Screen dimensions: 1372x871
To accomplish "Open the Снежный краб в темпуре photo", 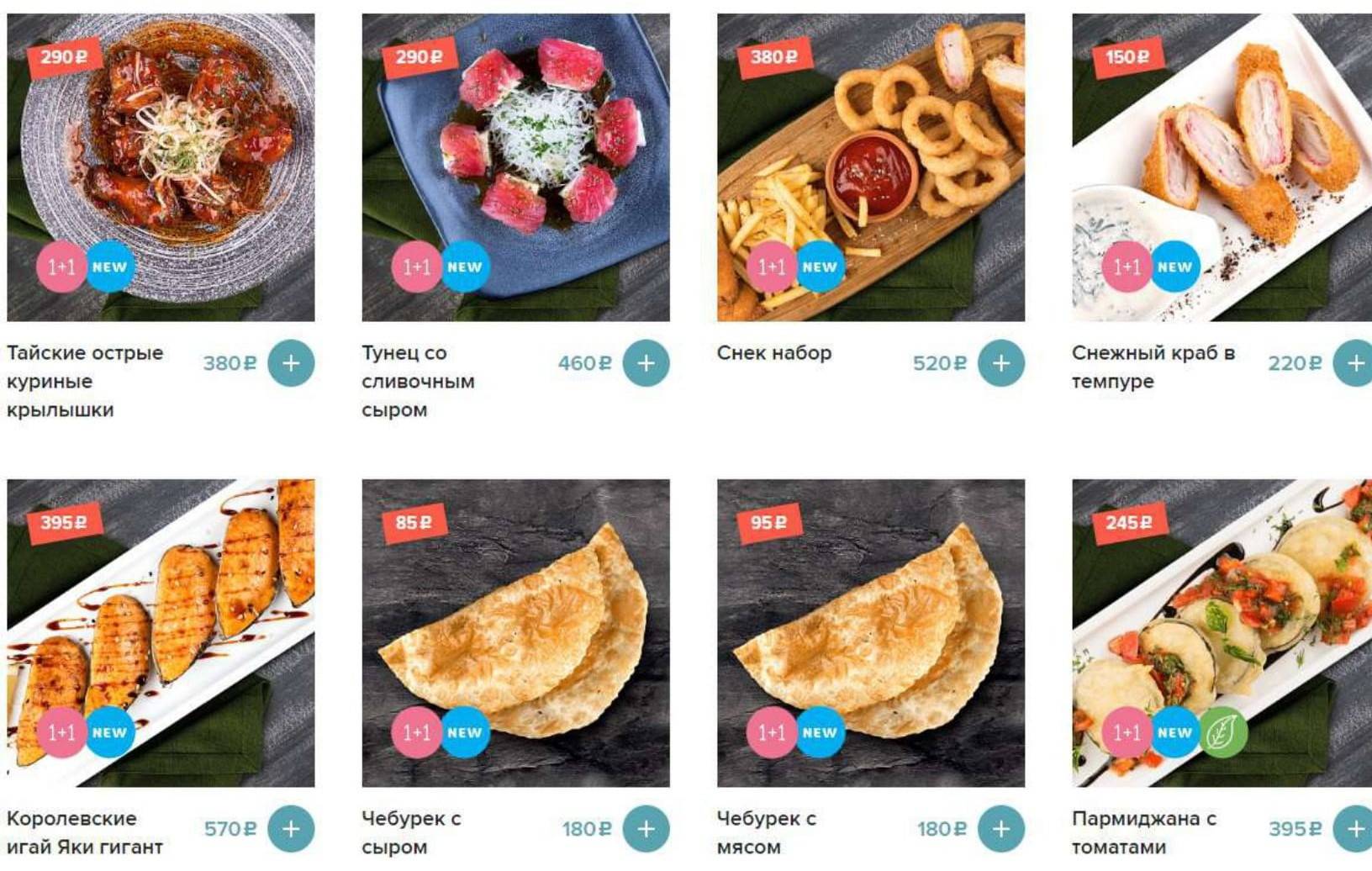I will 1222,167.
